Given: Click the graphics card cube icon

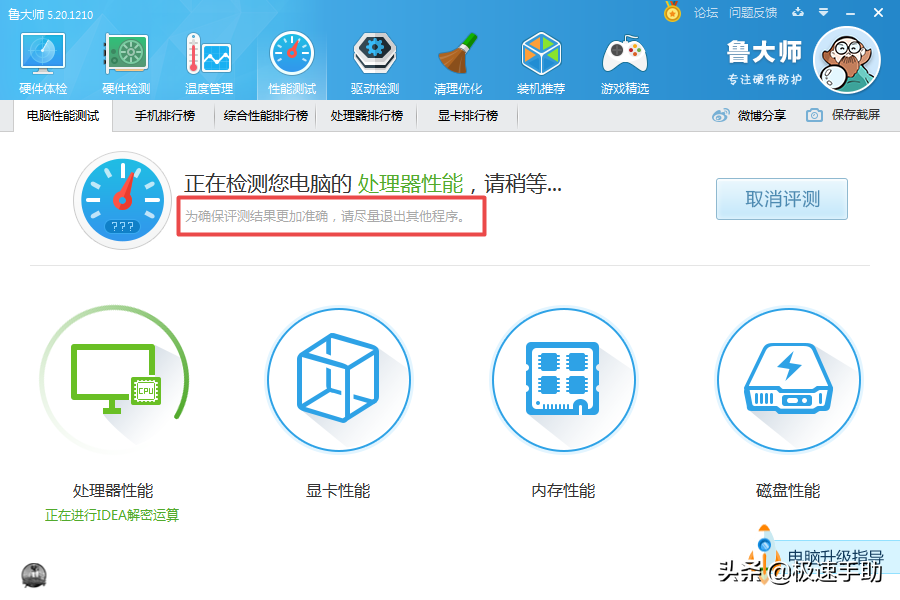Looking at the screenshot, I should (339, 380).
